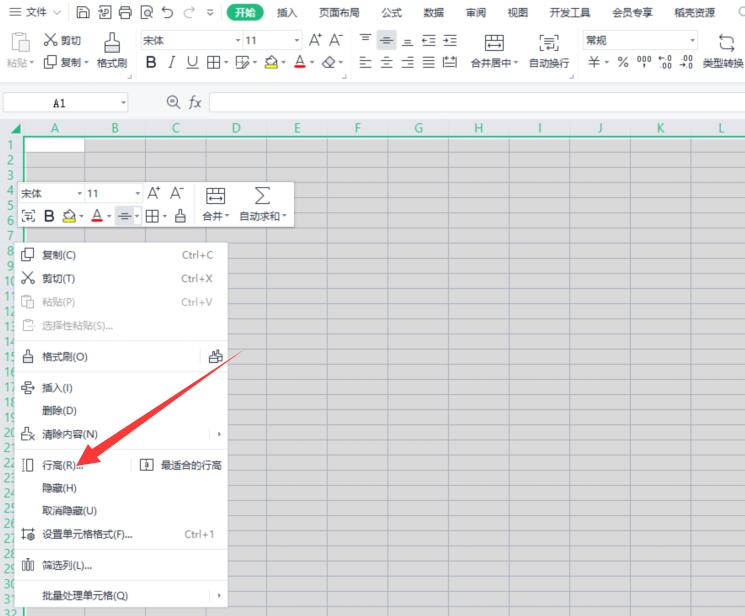
Task: Open the font name dropdown in ribbon
Action: click(237, 41)
